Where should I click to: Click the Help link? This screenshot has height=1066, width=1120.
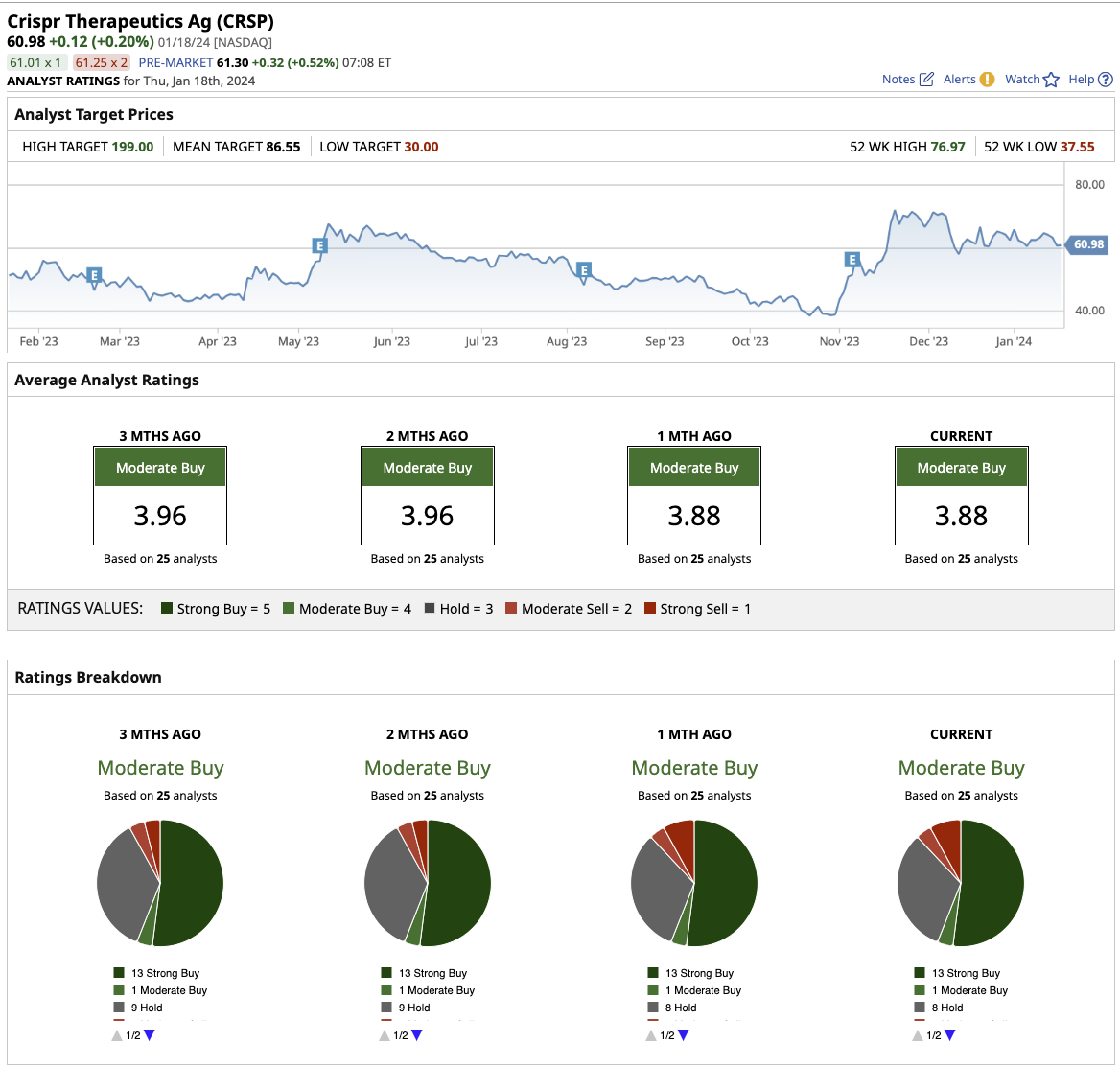pos(1081,80)
